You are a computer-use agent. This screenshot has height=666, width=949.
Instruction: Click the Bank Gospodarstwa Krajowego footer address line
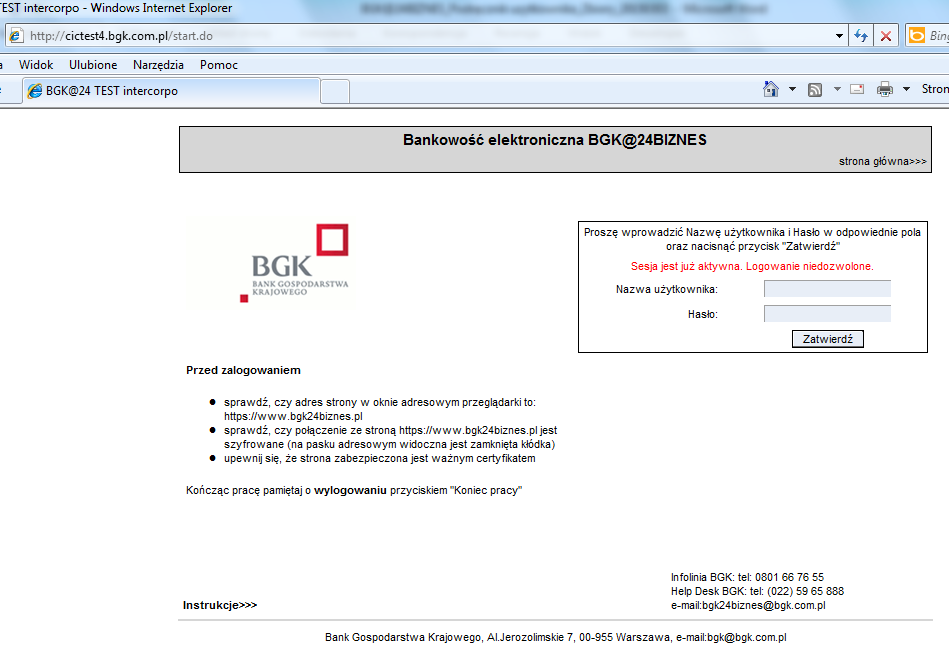(x=556, y=637)
